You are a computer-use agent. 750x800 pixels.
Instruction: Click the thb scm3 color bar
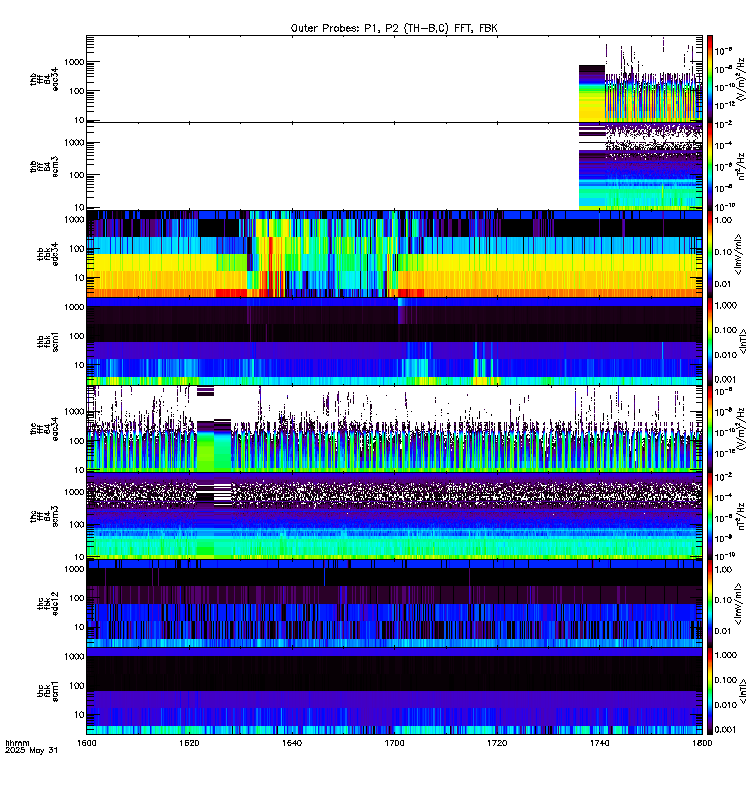tap(710, 166)
